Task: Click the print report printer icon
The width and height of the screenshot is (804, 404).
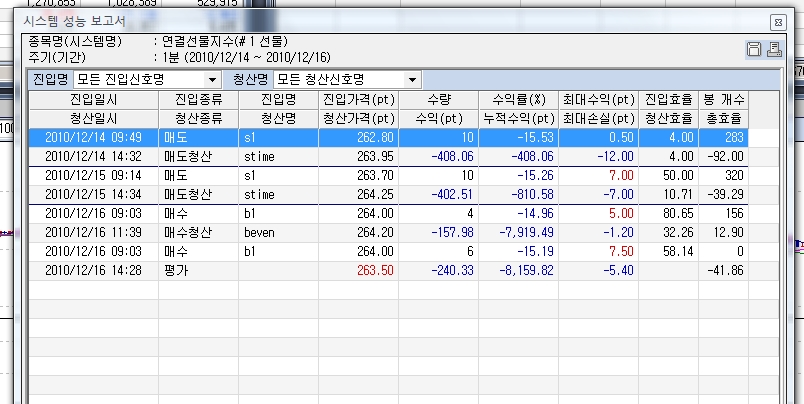Action: [773, 50]
